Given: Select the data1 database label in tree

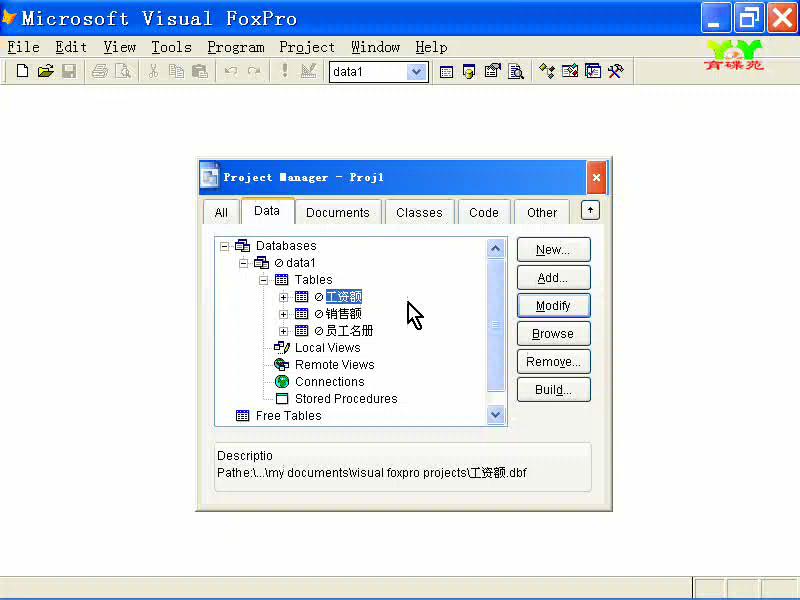Looking at the screenshot, I should coord(301,263).
